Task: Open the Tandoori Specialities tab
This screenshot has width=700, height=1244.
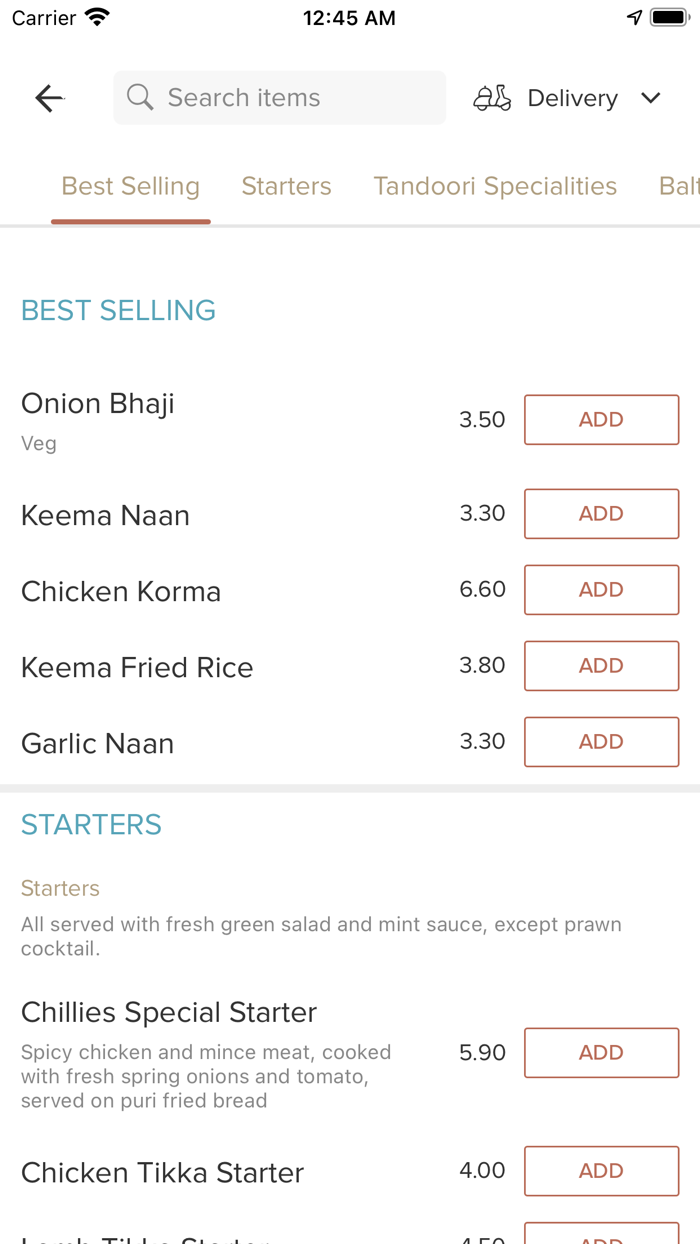Action: pos(494,186)
